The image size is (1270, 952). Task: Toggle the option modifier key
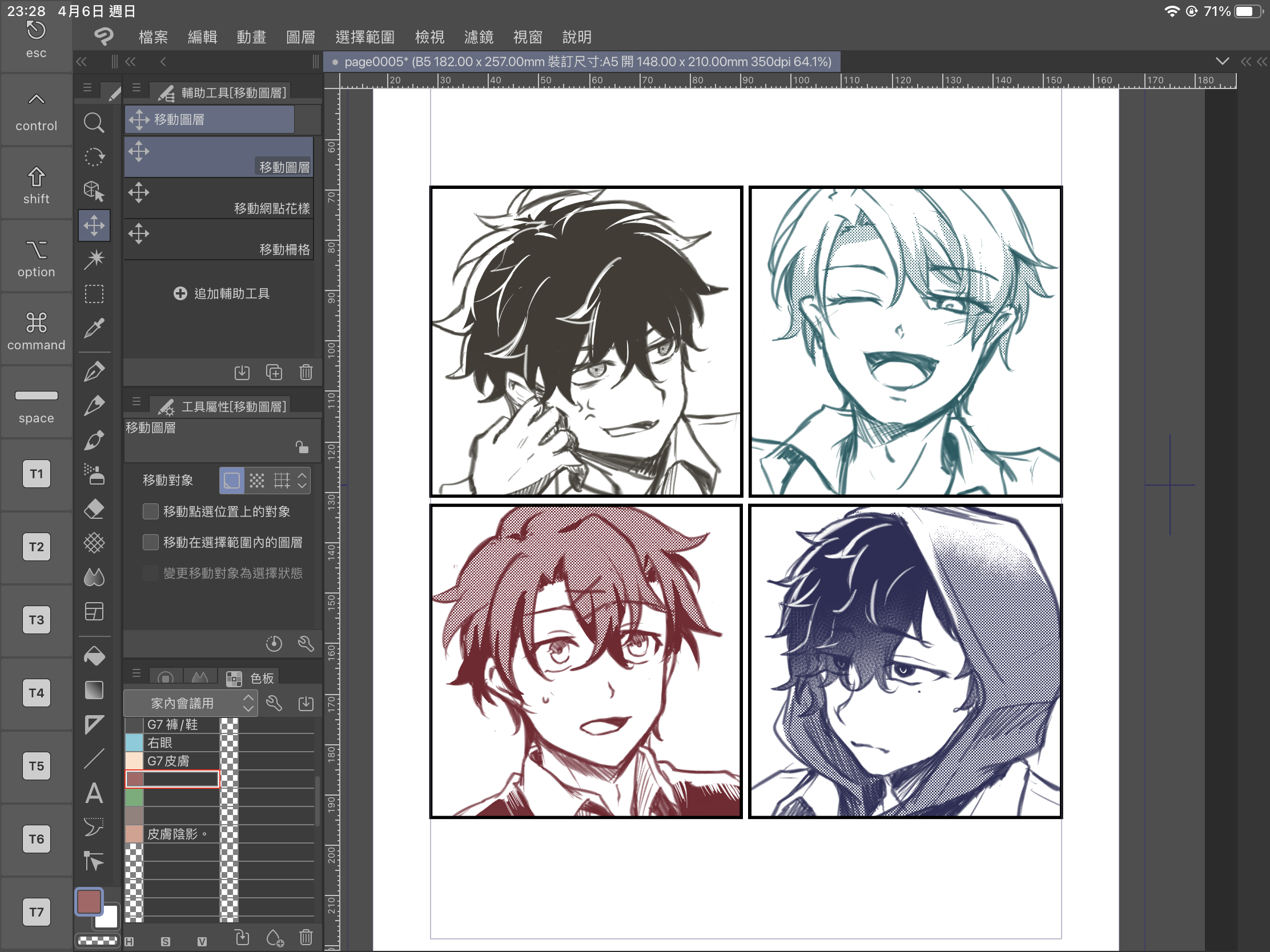click(x=36, y=257)
